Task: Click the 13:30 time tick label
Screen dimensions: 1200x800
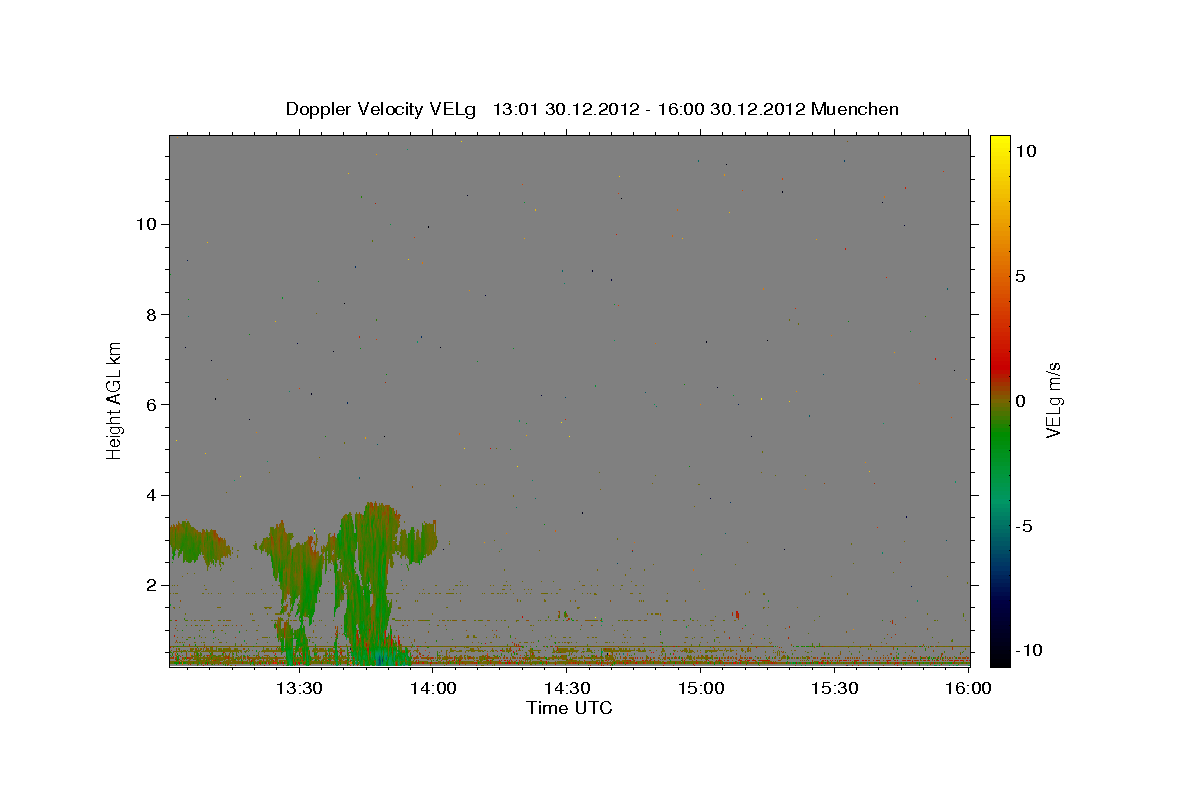Action: (x=299, y=688)
